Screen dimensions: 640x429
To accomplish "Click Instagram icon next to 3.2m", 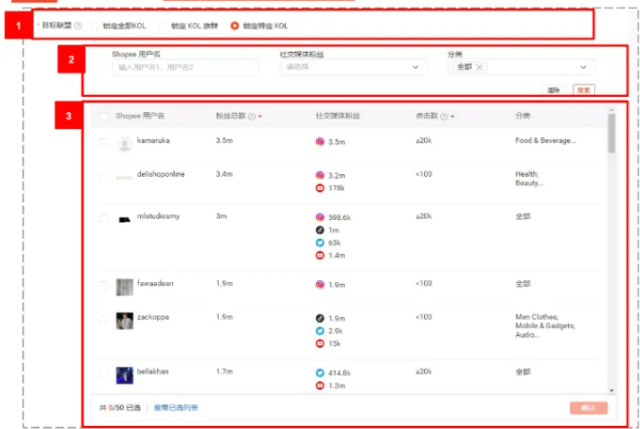I will 320,175.
